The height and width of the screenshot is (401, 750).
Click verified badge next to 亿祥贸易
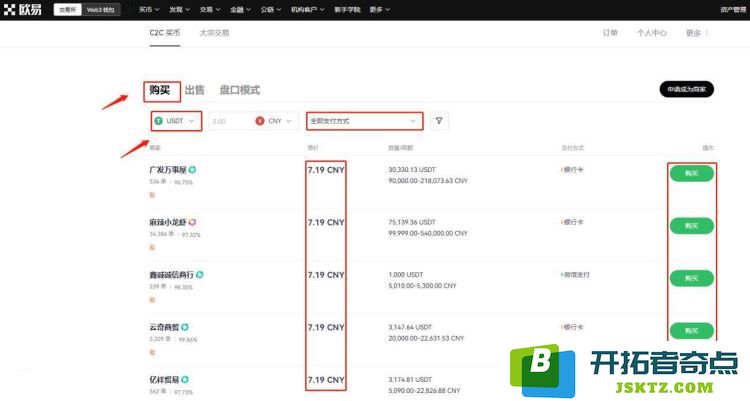185,379
